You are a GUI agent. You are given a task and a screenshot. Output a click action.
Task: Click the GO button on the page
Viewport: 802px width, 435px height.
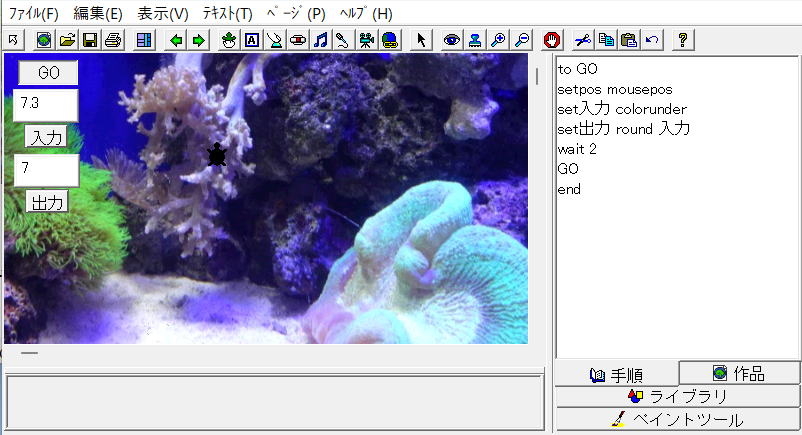coord(49,73)
